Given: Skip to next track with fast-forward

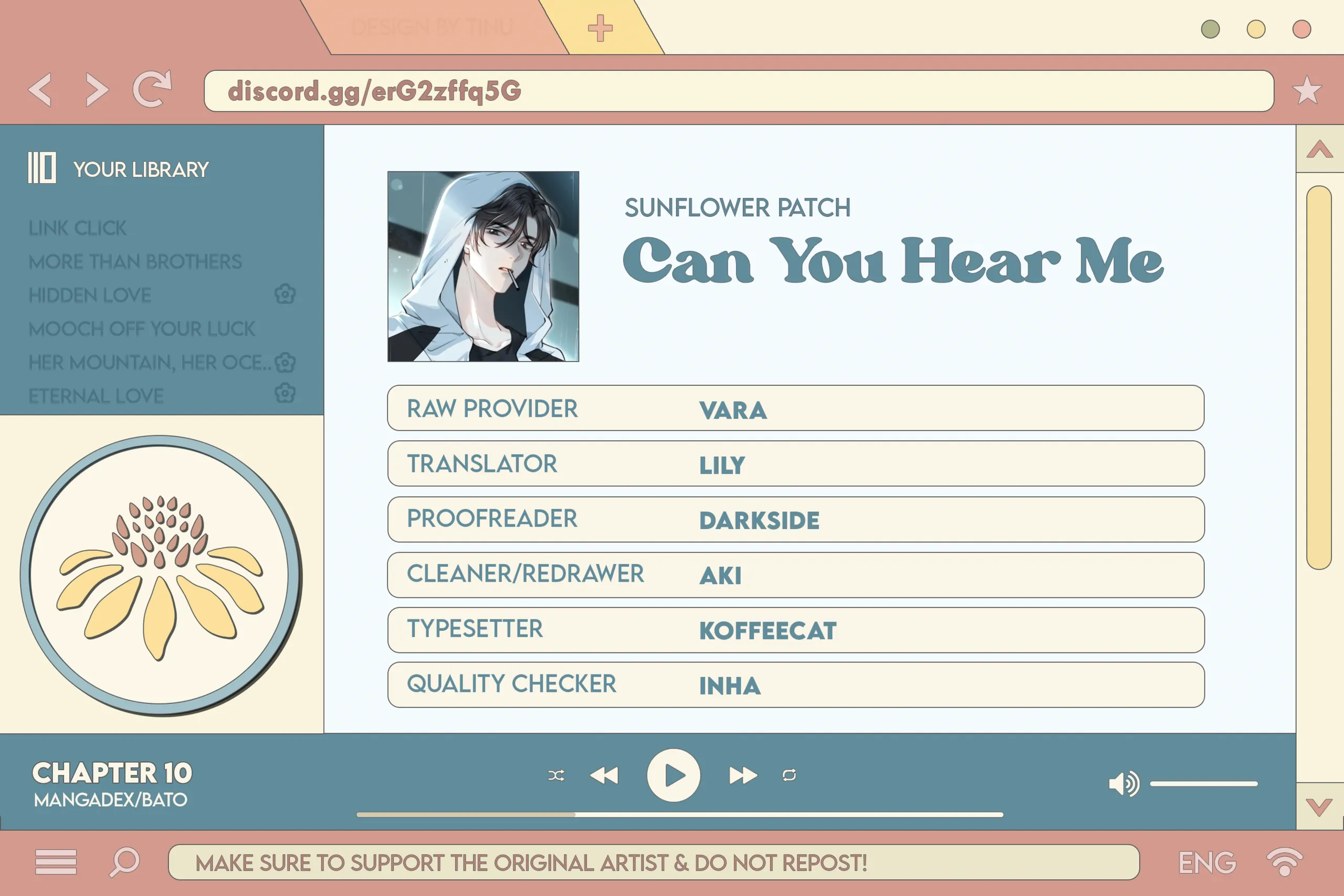Looking at the screenshot, I should [743, 775].
